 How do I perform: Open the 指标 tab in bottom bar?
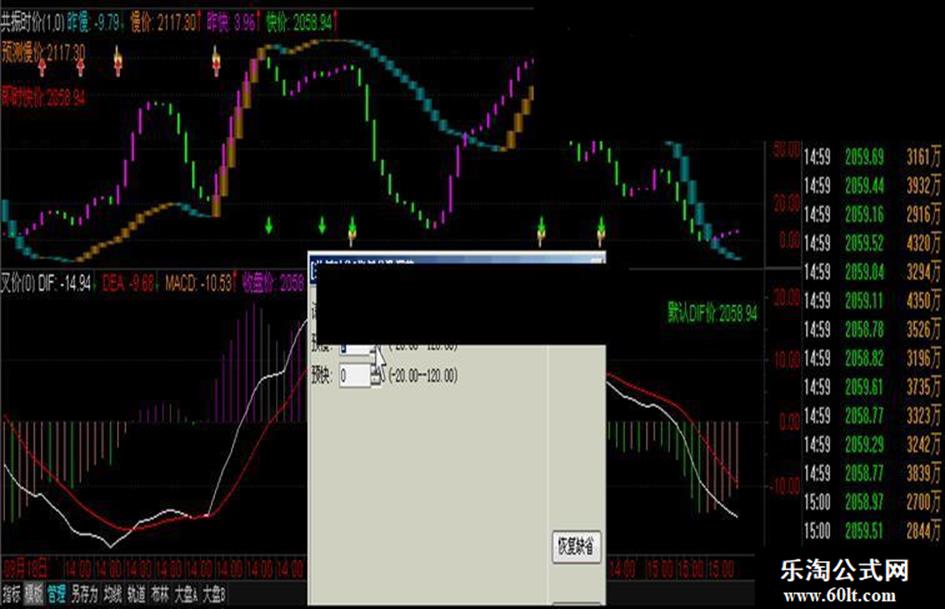tap(11, 595)
